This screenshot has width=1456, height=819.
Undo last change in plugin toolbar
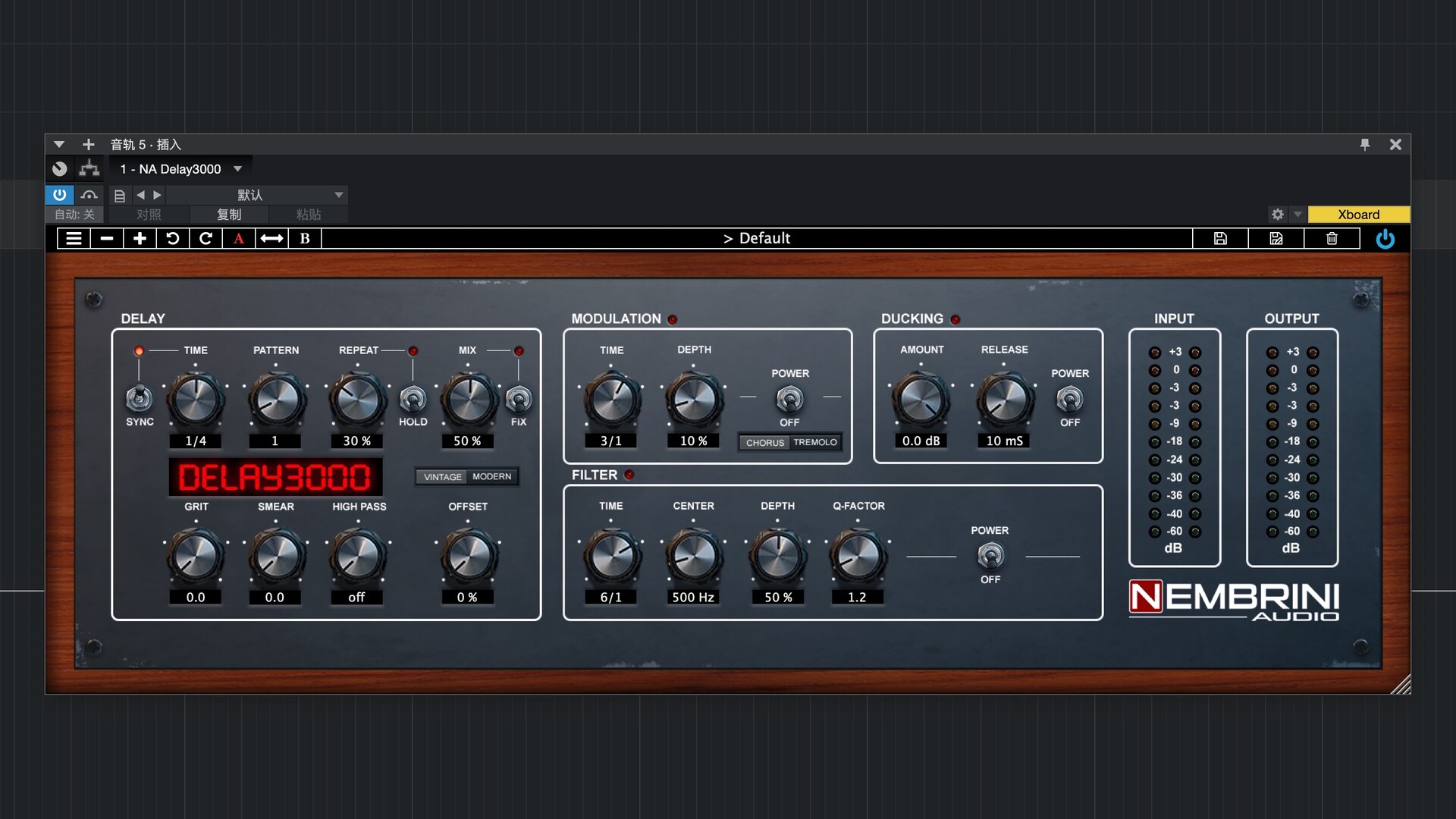[173, 238]
